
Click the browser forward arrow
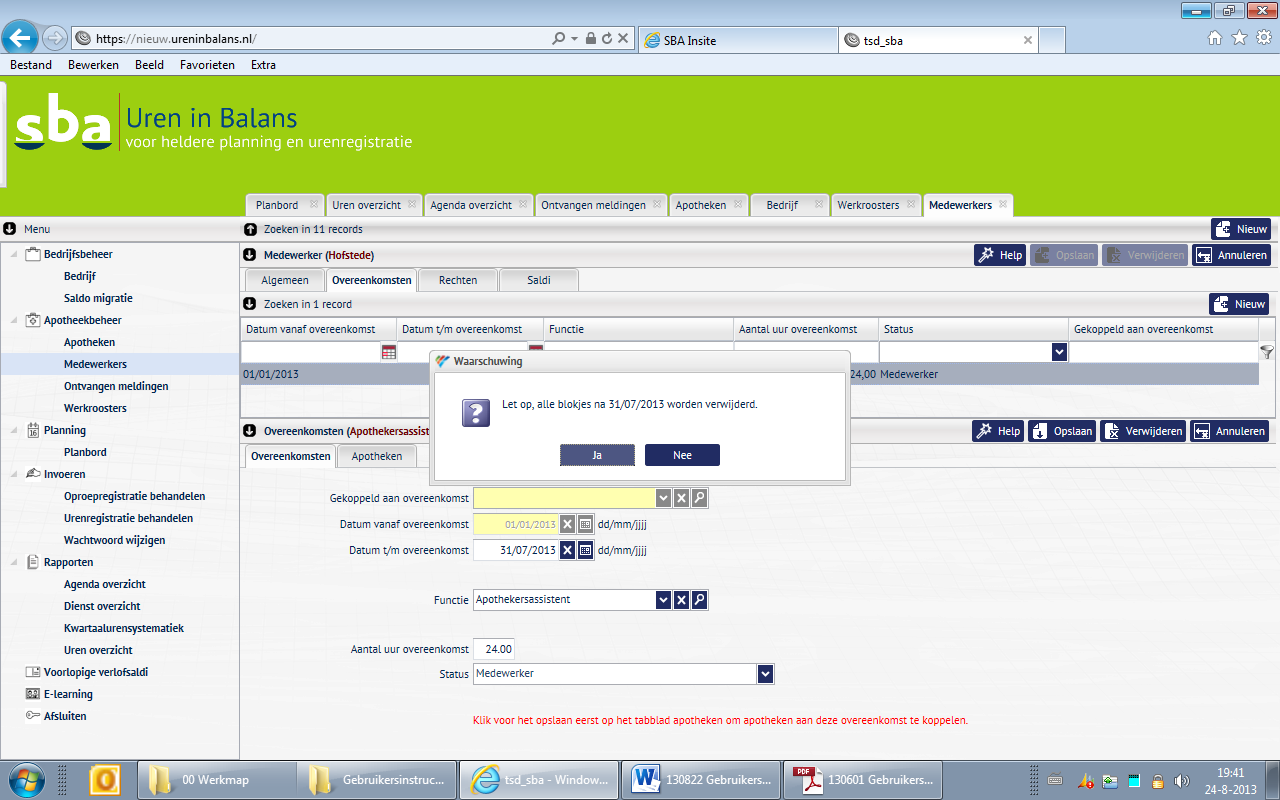55,38
